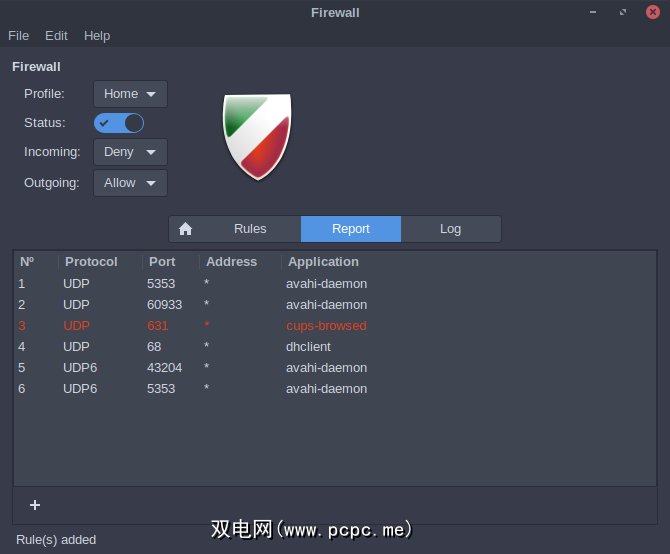Click the plus icon to add rule
670x554 pixels.
[35, 505]
